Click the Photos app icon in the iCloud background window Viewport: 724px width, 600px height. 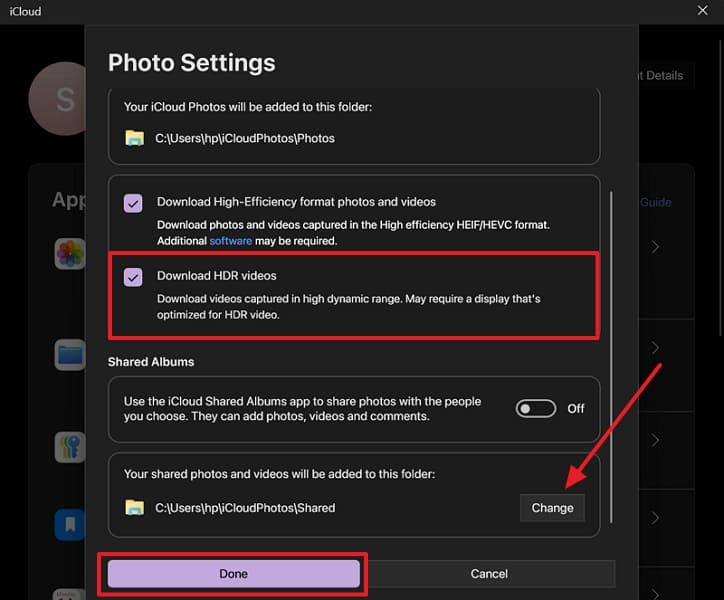click(69, 254)
